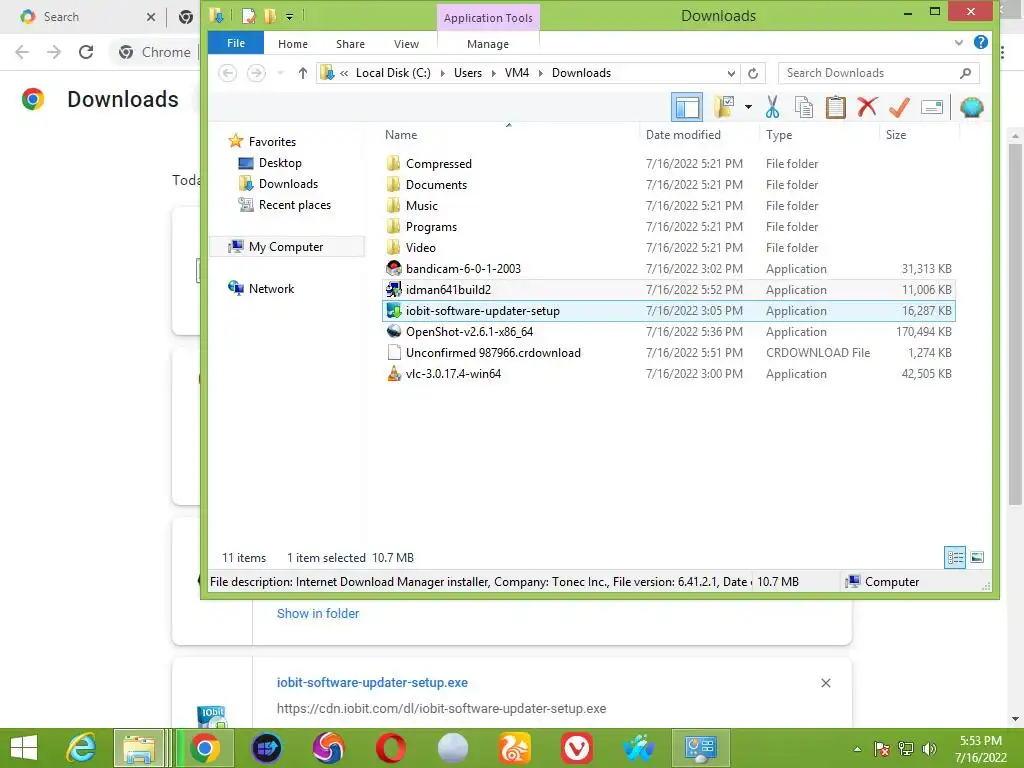Open dropdown arrow beside folder options icon

click(748, 107)
